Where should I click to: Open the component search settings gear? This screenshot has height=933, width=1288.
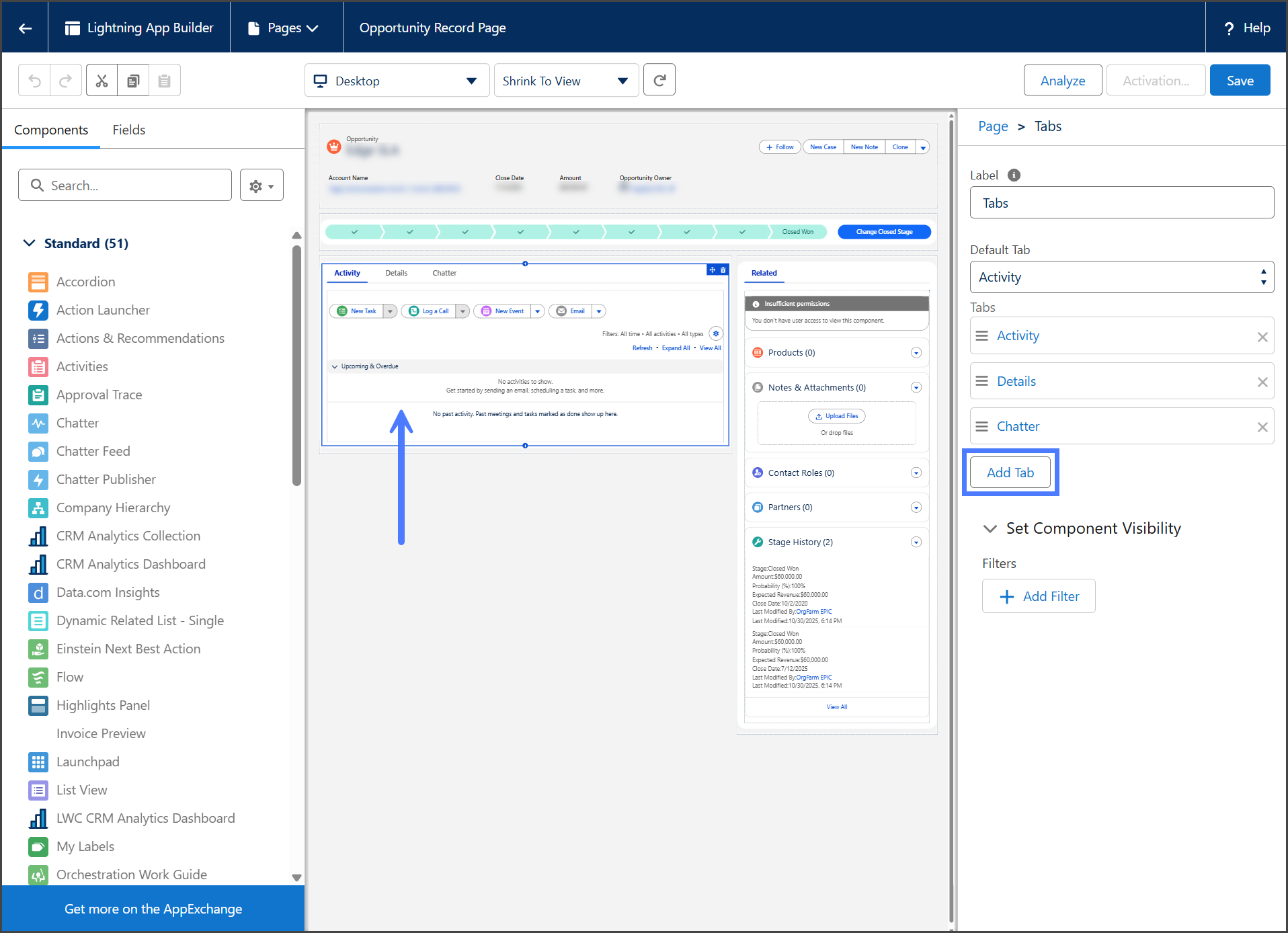point(261,186)
